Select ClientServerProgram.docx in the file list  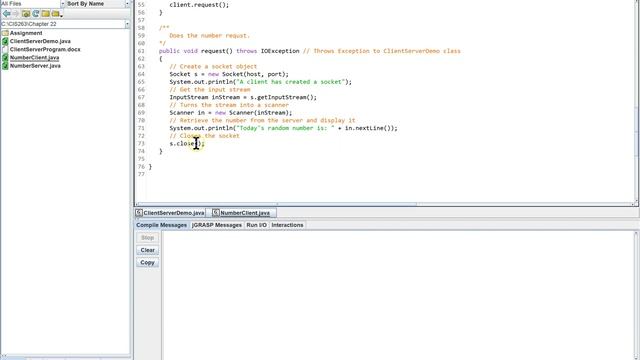45,49
